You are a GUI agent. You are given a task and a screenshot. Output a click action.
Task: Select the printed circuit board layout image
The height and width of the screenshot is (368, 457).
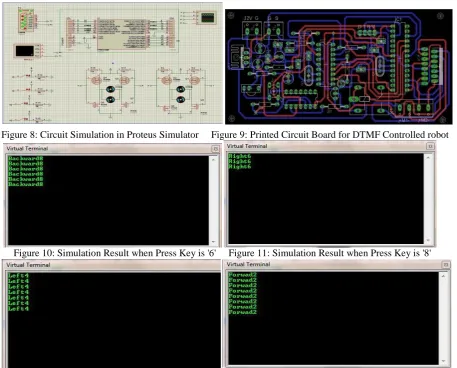(x=339, y=67)
